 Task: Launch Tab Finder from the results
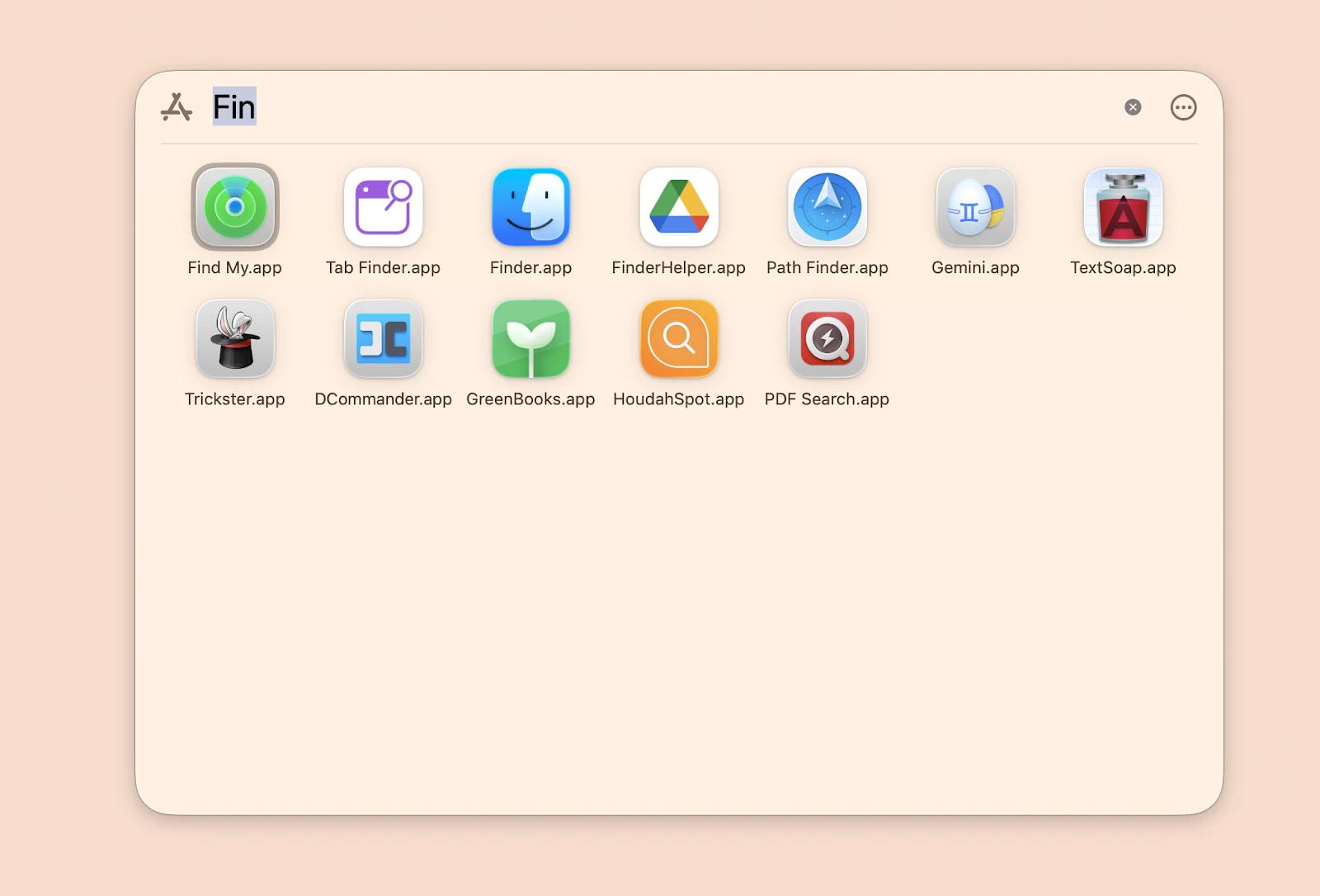pos(383,207)
